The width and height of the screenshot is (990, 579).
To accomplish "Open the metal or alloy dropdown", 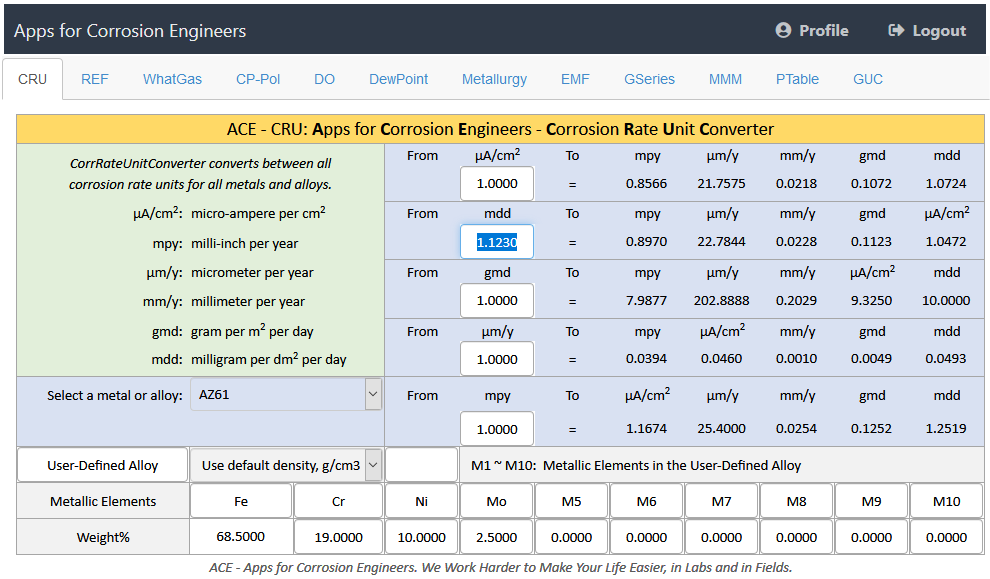I will coord(286,395).
